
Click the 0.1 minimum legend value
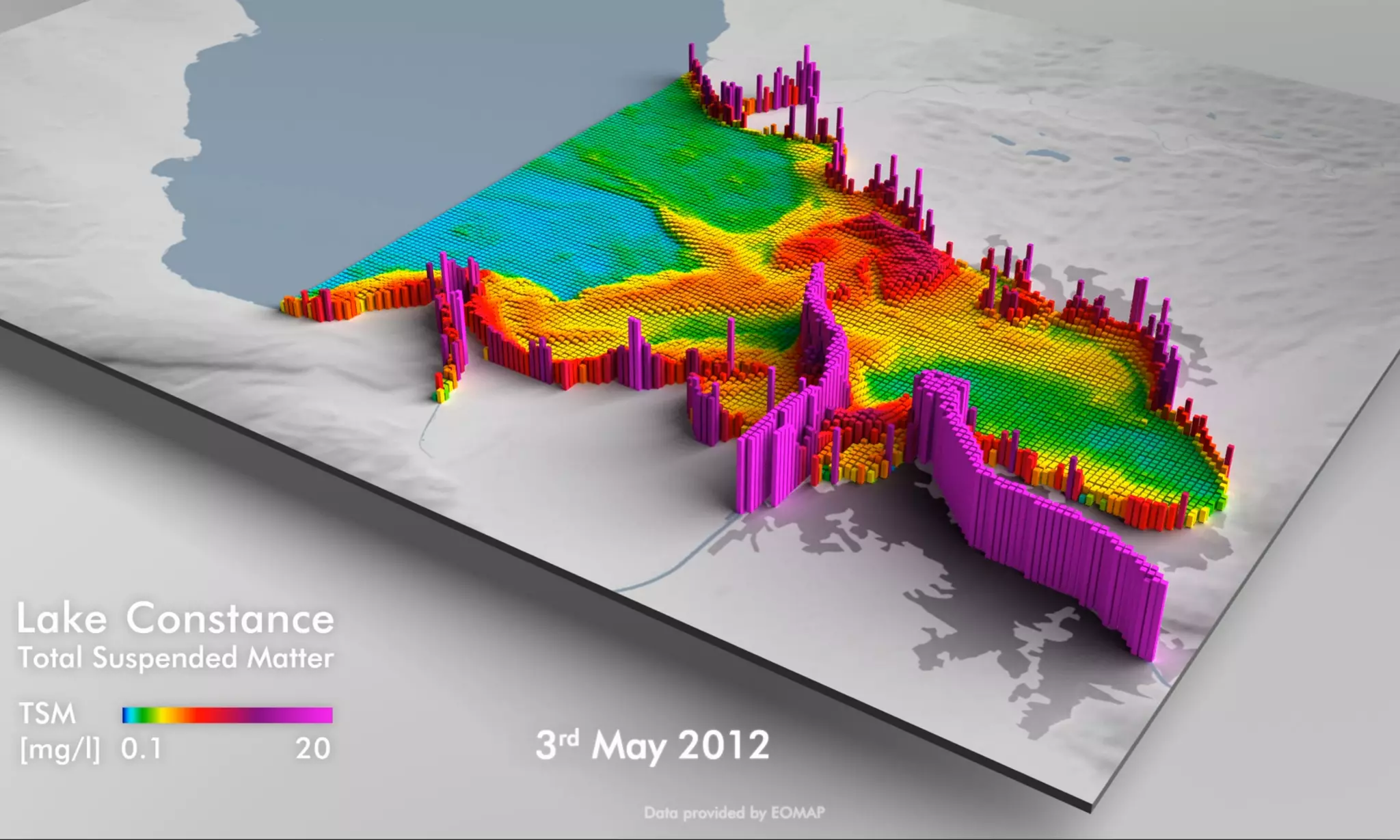pyautogui.click(x=142, y=750)
